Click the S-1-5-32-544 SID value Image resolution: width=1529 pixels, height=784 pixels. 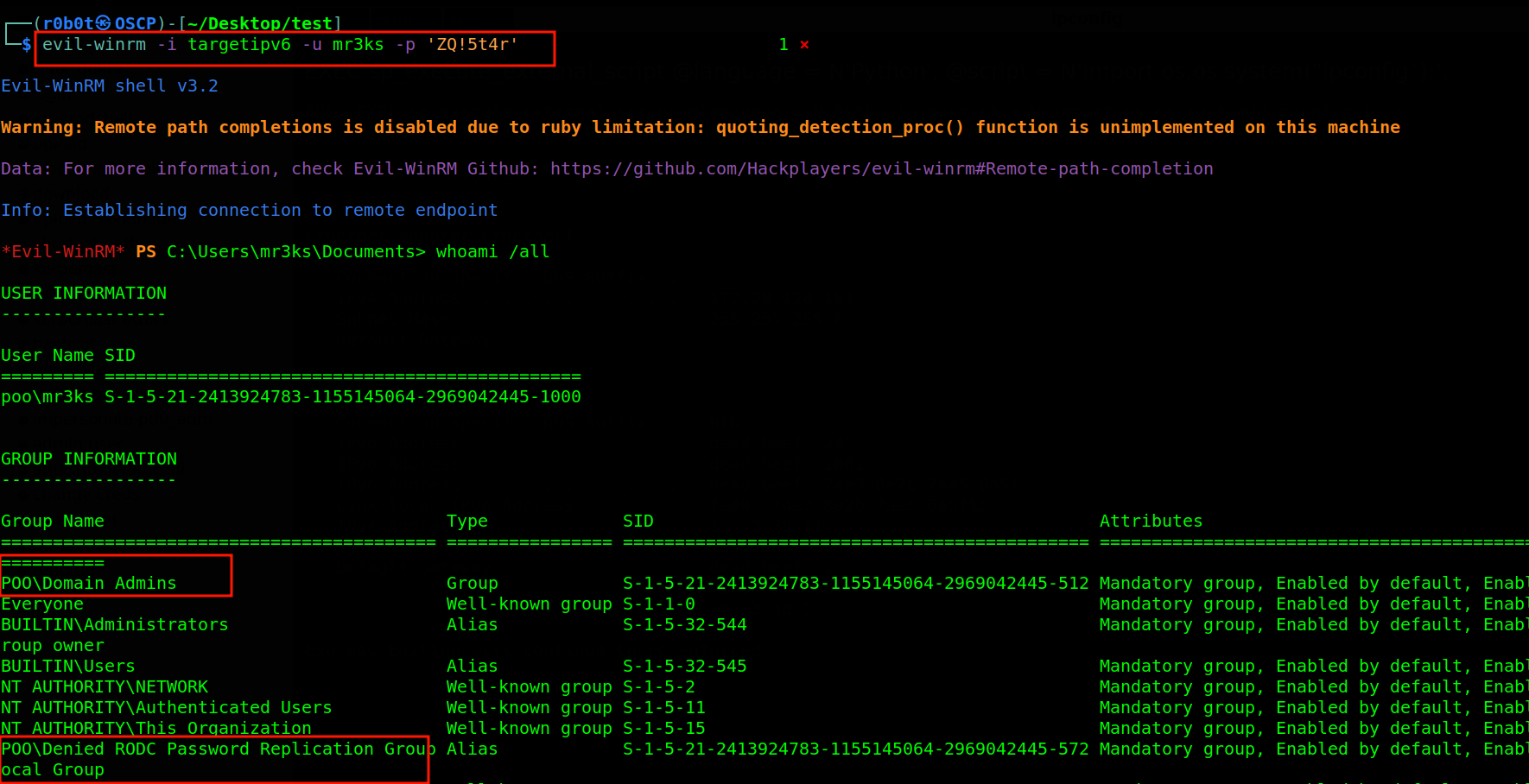tap(685, 625)
